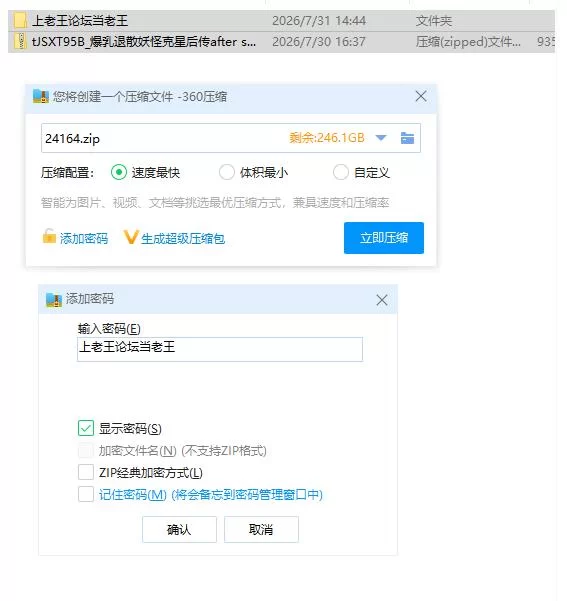The image size is (567, 601).
Task: Click the date 2026/7/31 14:44 cell
Action: click(x=319, y=21)
